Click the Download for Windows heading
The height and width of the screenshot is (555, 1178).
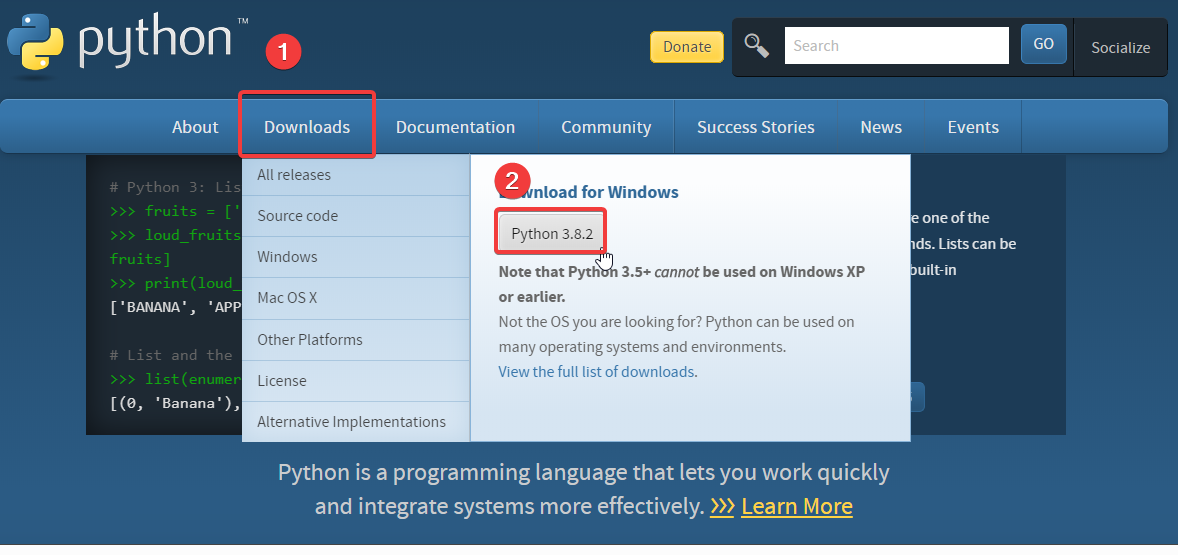pyautogui.click(x=589, y=192)
